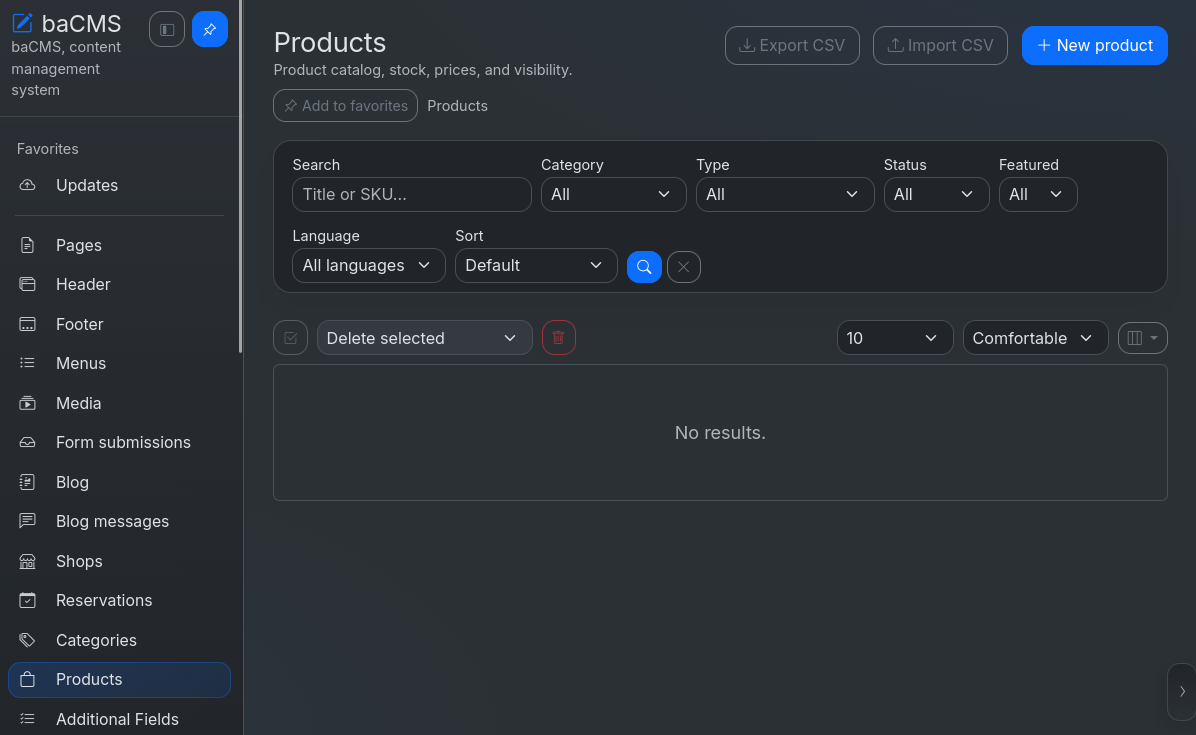Click the Export CSV button
Image resolution: width=1196 pixels, height=735 pixels.
[x=792, y=46]
